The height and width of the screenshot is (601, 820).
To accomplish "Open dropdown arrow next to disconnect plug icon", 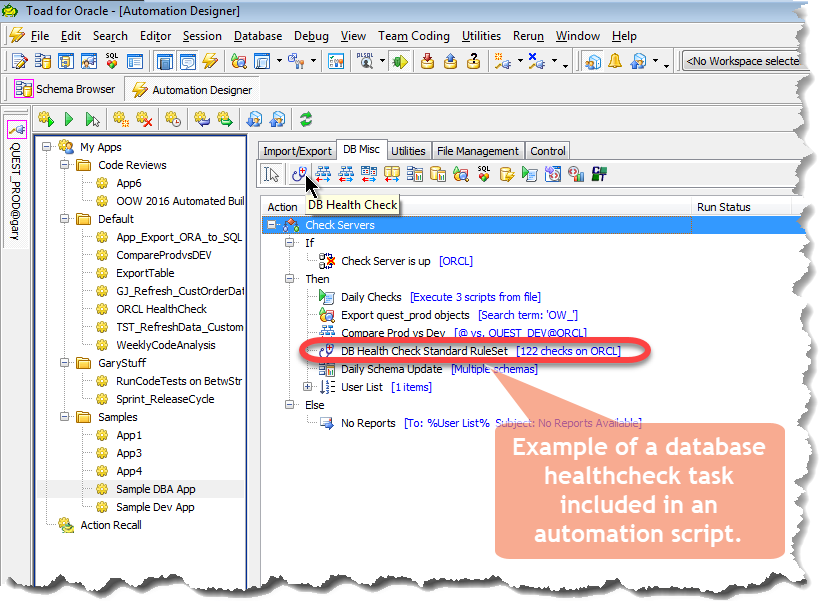I will [554, 61].
